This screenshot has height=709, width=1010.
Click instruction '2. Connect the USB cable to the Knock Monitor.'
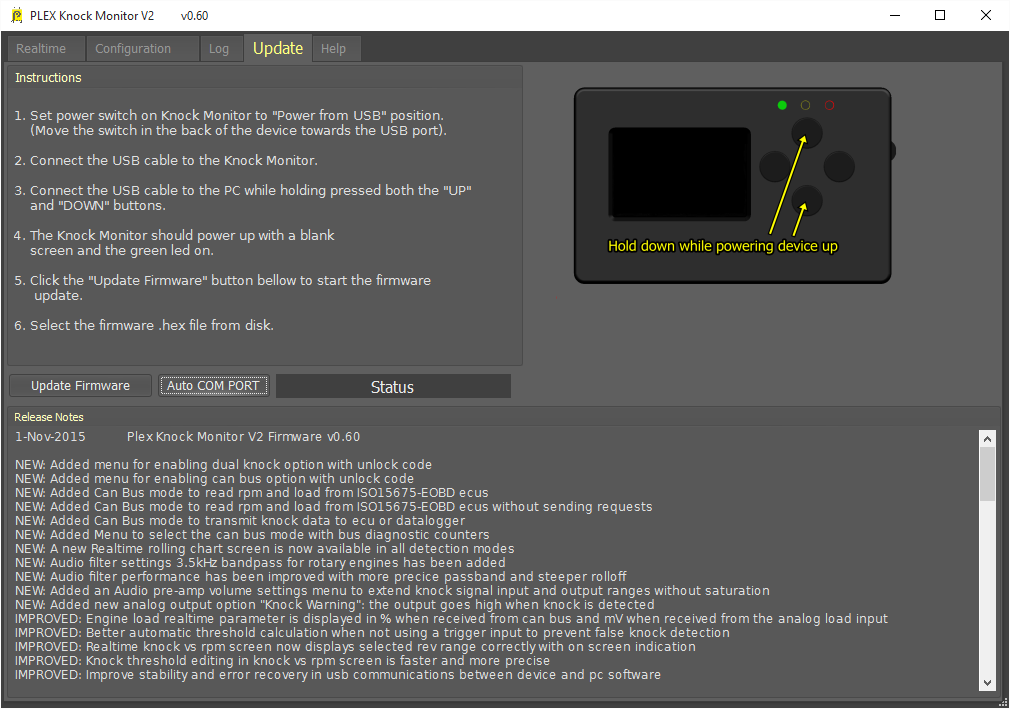point(166,160)
